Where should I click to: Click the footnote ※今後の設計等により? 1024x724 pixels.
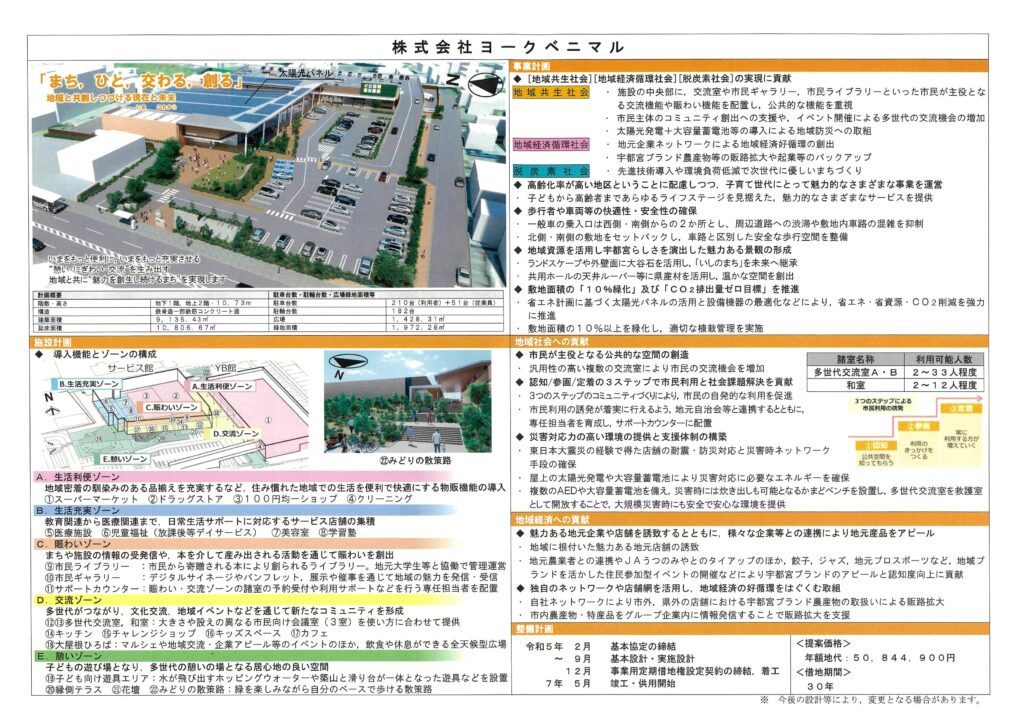(x=871, y=700)
